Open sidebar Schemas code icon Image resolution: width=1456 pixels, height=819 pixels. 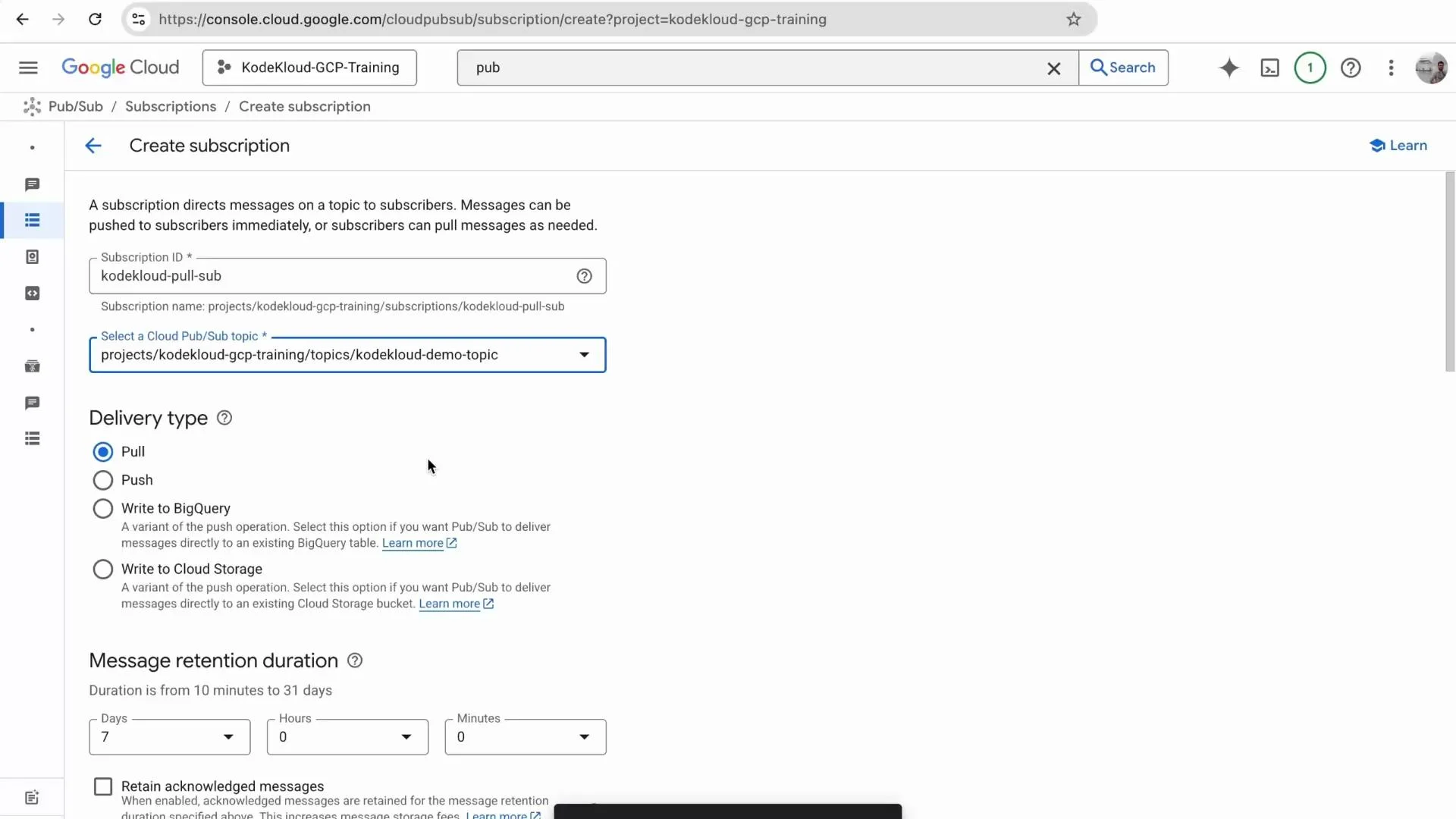[x=32, y=293]
